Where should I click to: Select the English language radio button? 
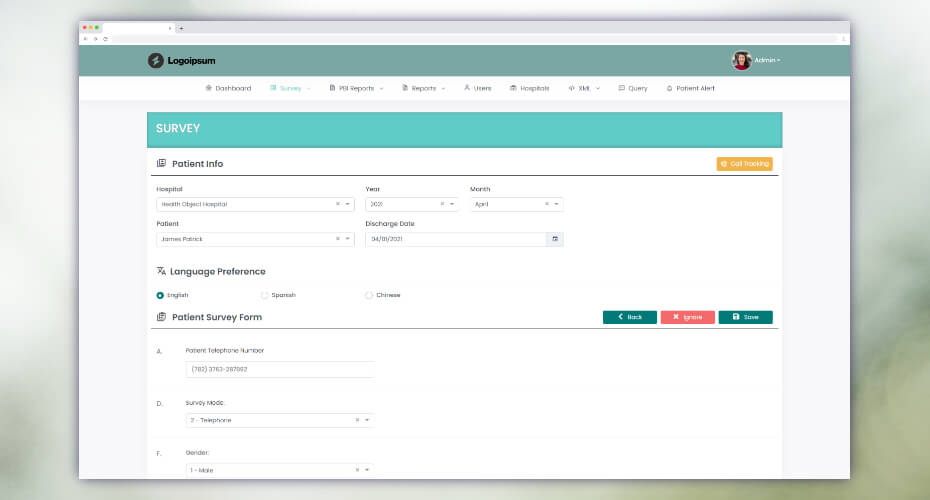coord(160,295)
